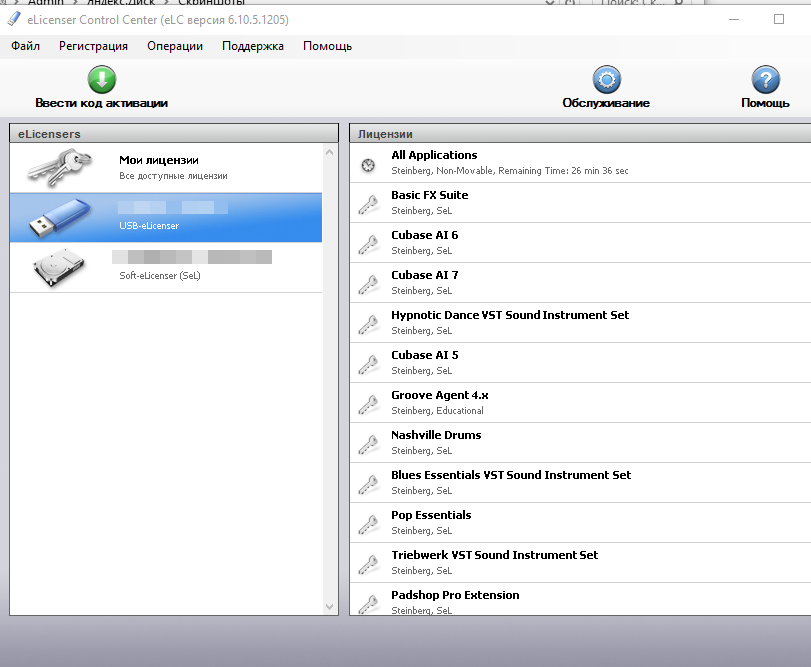Open the blue Maintenance gear icon

pyautogui.click(x=606, y=79)
